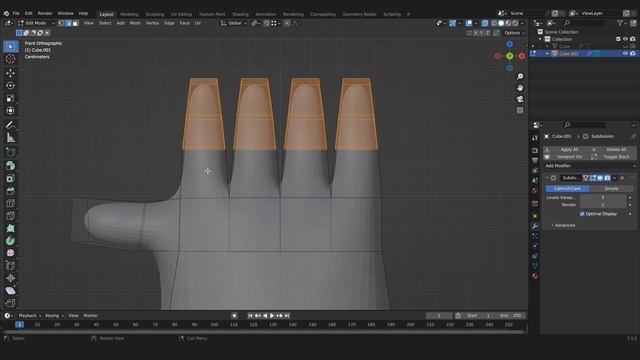
Task: Click the Toggle Stack button
Action: coord(613,157)
